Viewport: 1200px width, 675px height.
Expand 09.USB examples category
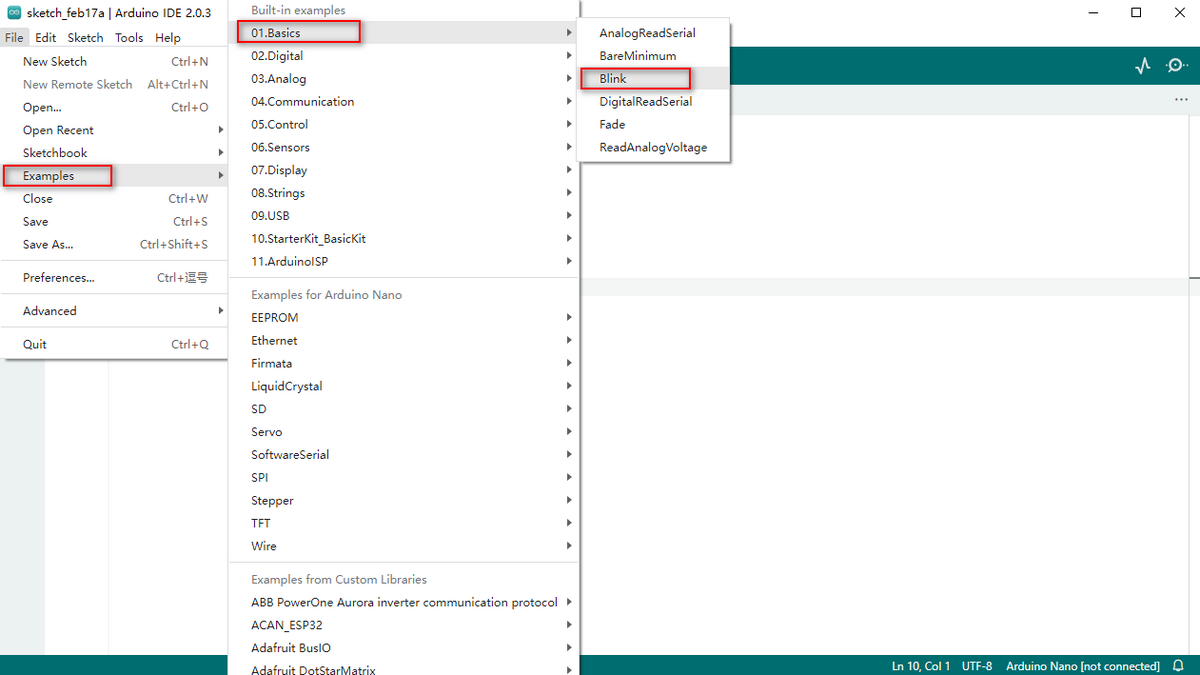[x=404, y=216]
